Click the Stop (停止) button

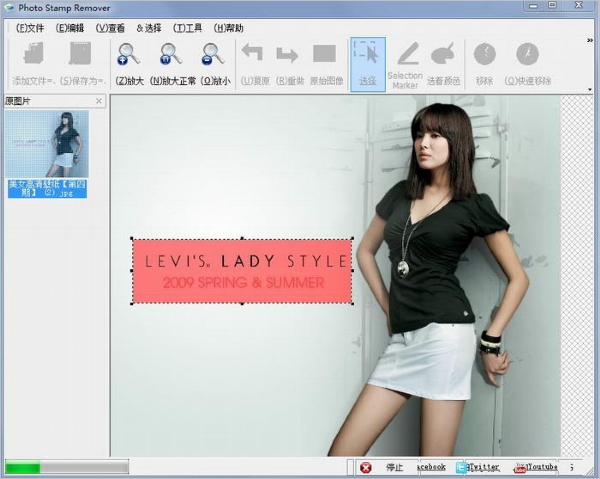click(x=395, y=467)
